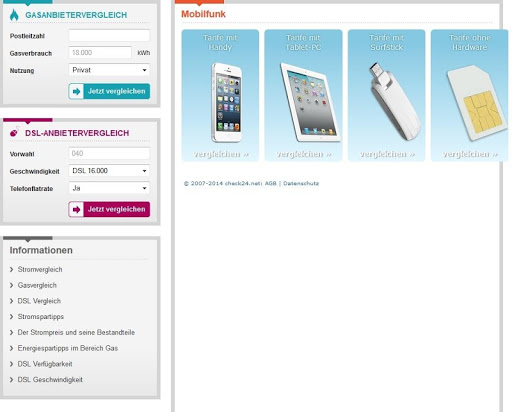This screenshot has width=512, height=412.
Task: Click the AGB footer link
Action: click(271, 183)
